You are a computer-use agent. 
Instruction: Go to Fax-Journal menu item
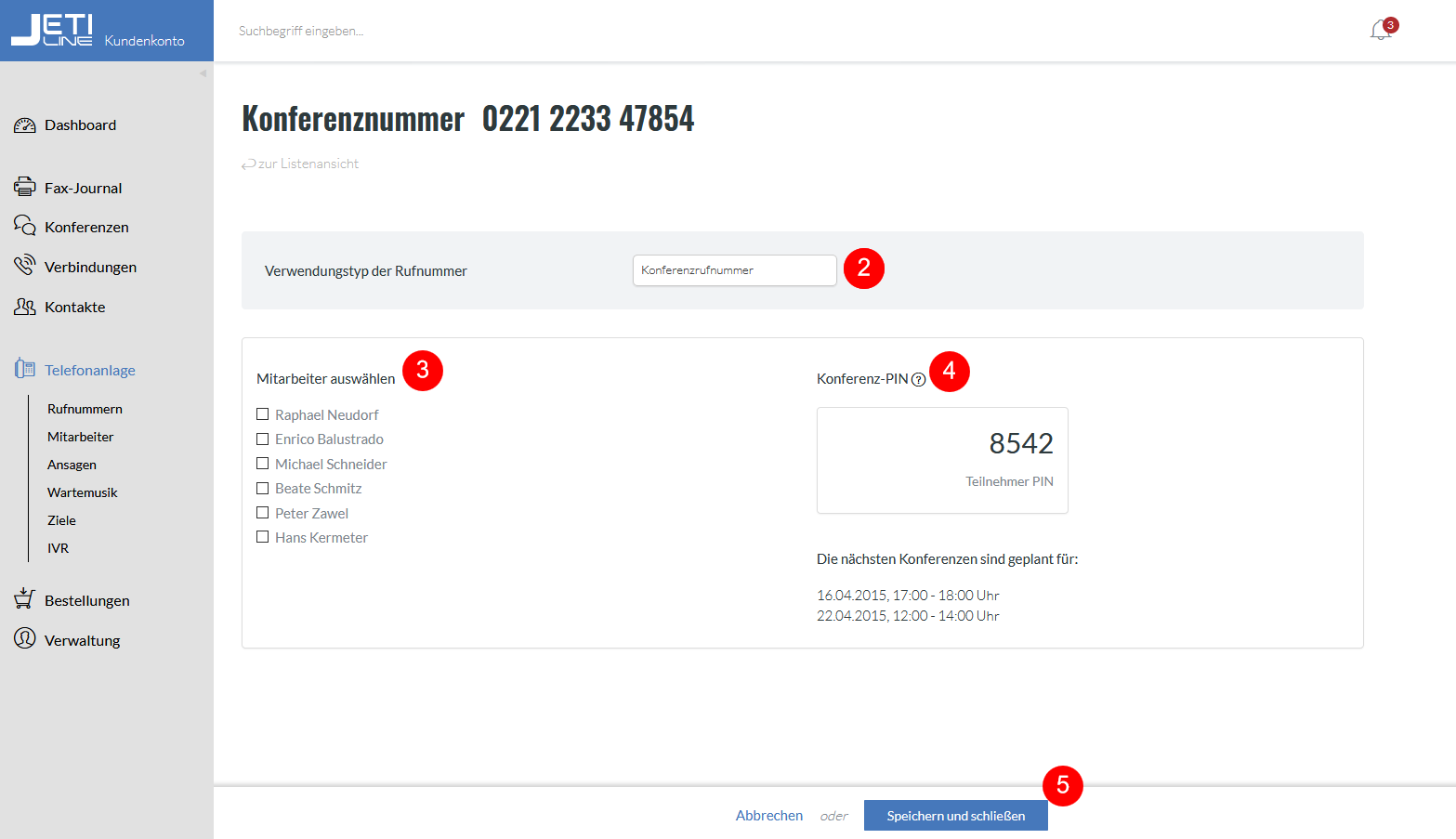click(x=83, y=188)
